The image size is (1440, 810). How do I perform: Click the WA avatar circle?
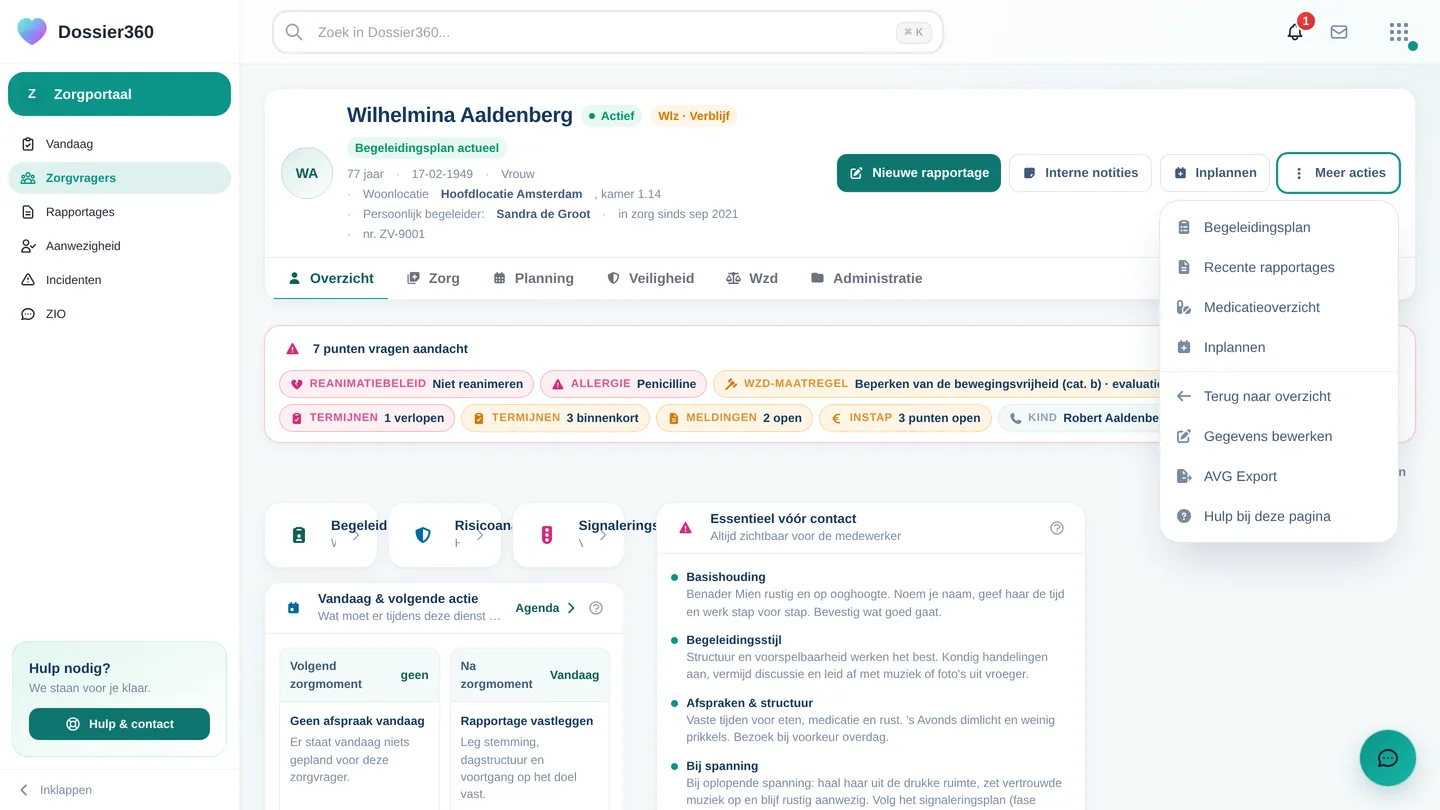pos(307,173)
